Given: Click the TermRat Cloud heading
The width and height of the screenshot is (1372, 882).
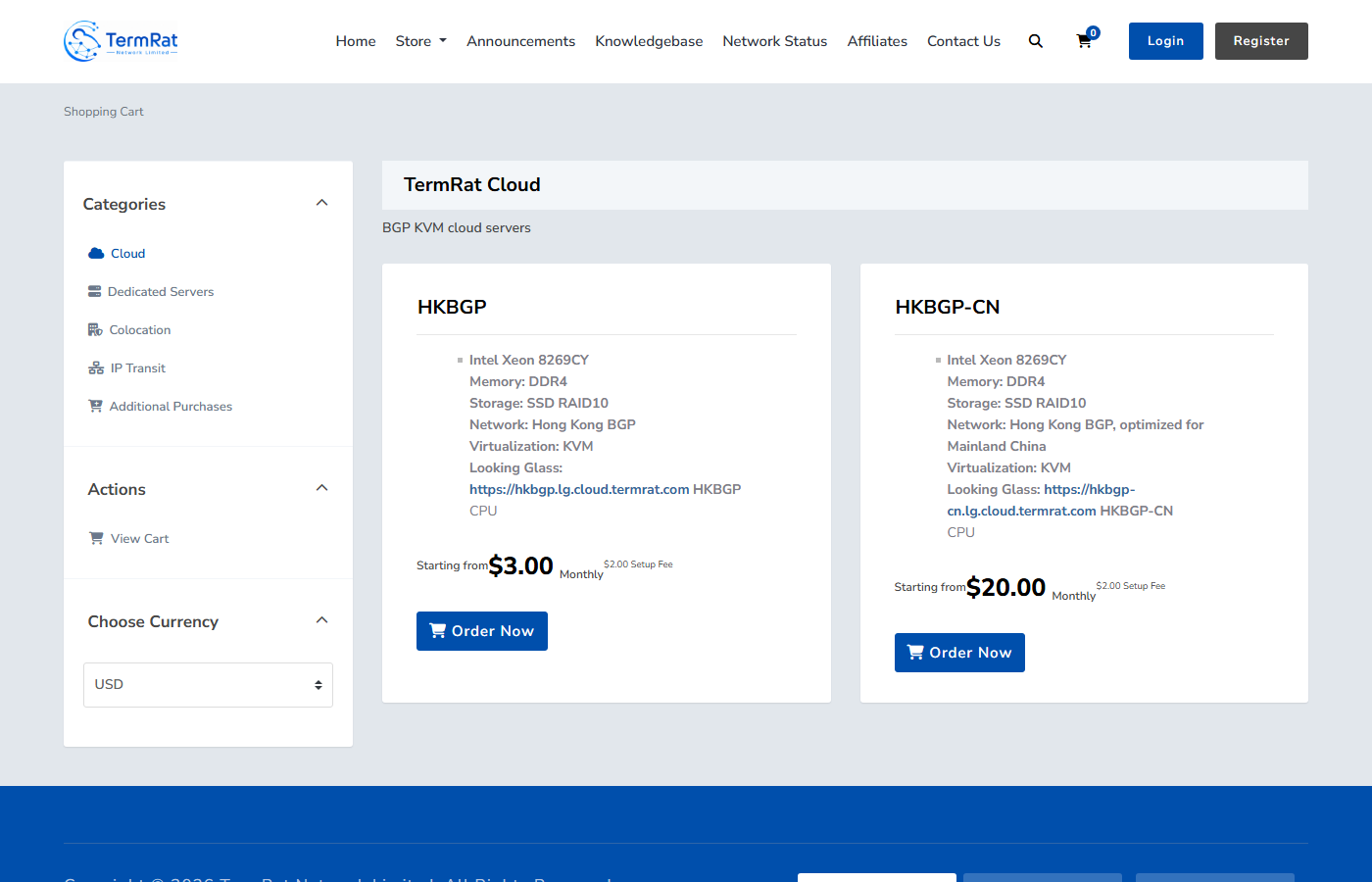Looking at the screenshot, I should [472, 184].
